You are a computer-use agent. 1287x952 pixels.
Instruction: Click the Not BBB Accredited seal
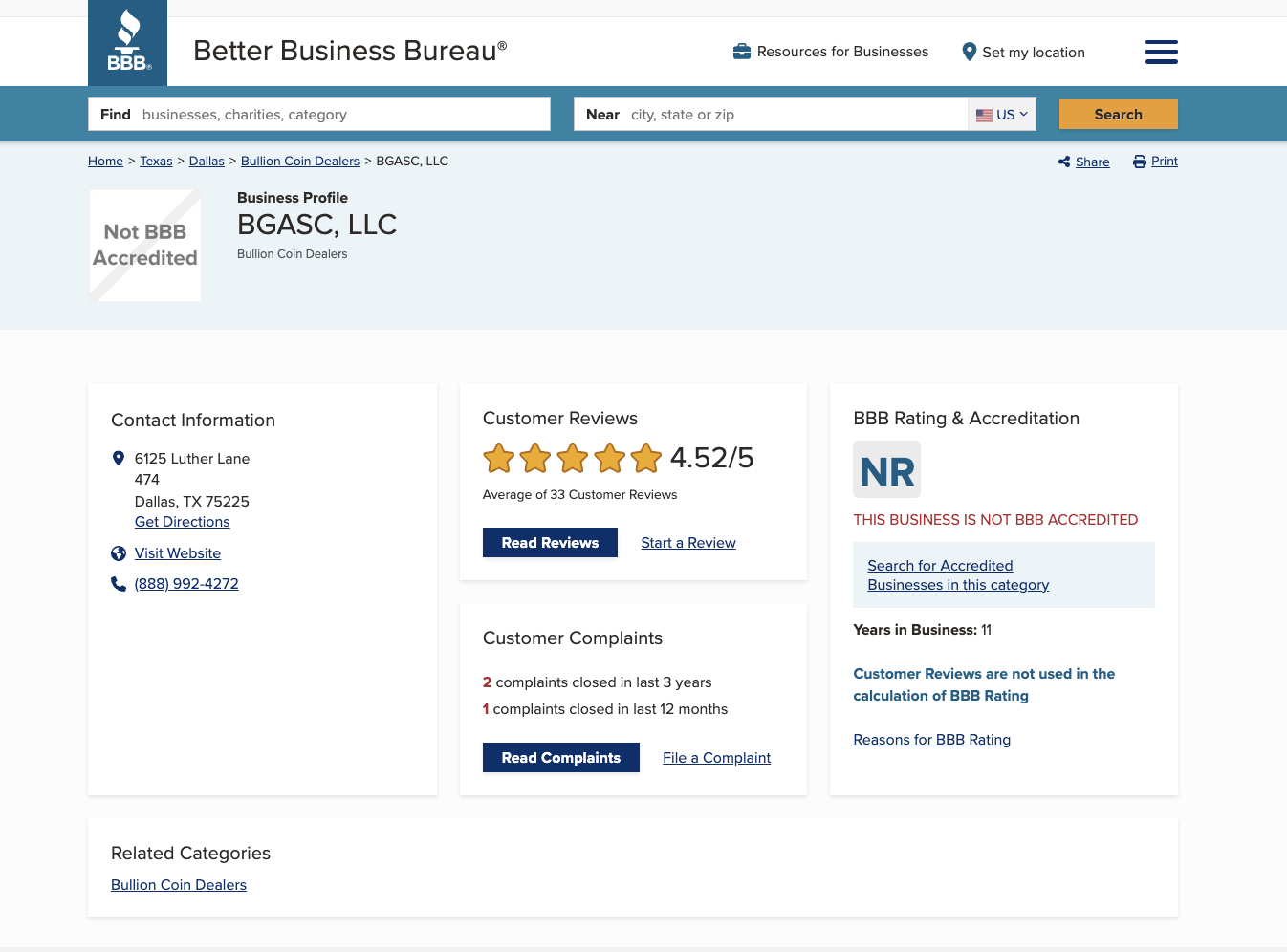[145, 246]
